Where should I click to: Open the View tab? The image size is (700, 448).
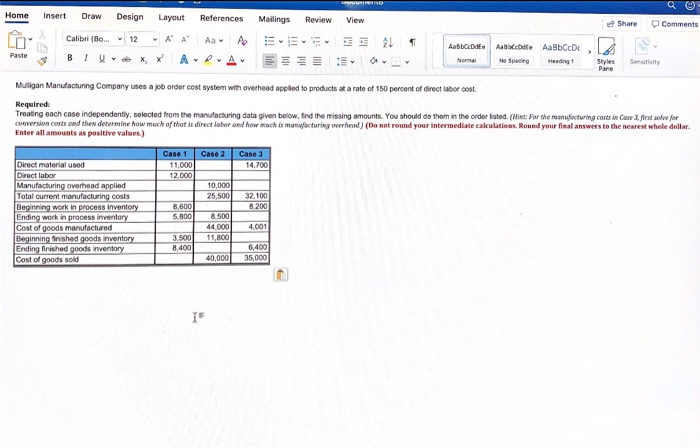click(x=355, y=20)
